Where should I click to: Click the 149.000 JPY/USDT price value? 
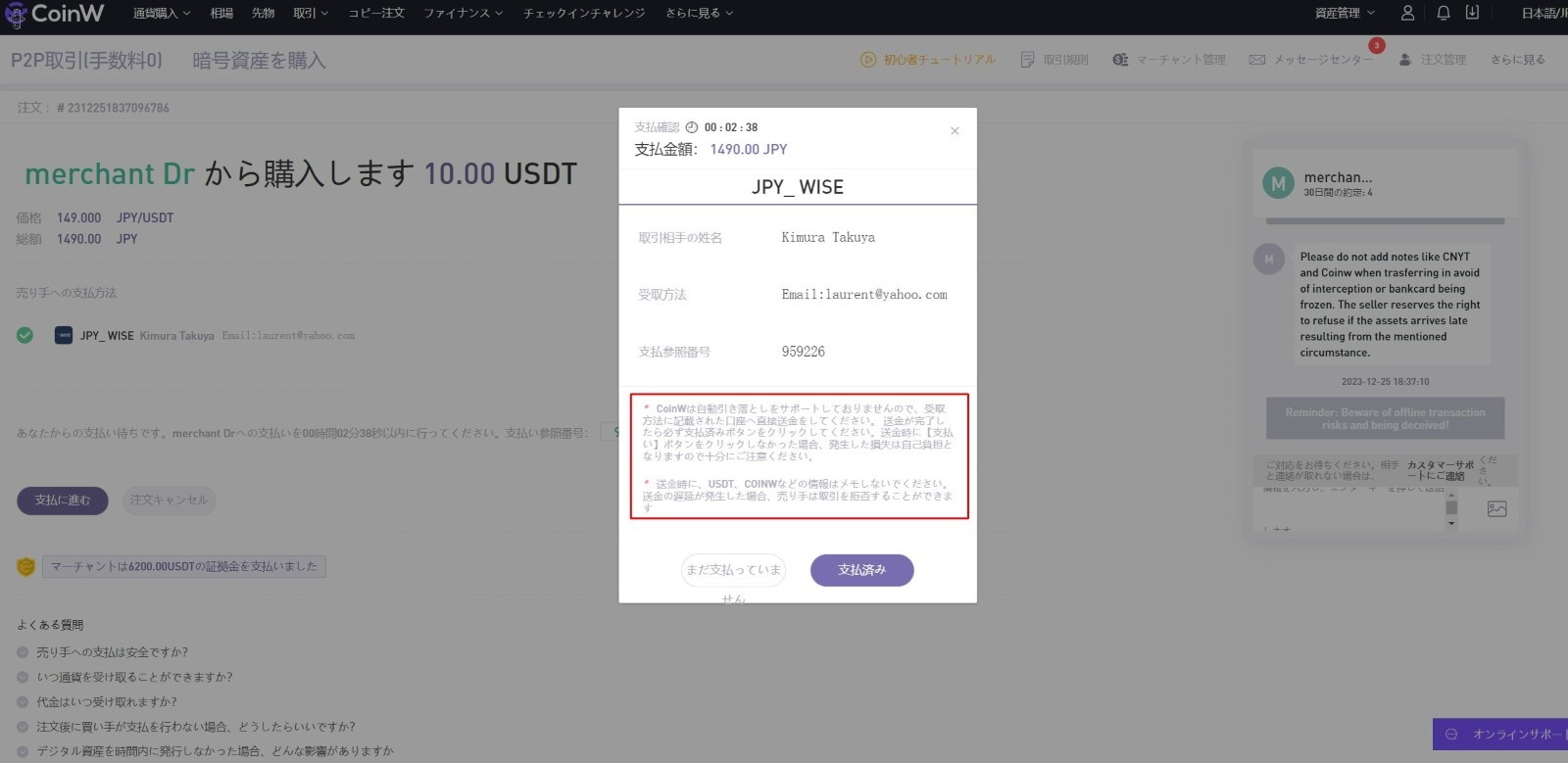[115, 218]
